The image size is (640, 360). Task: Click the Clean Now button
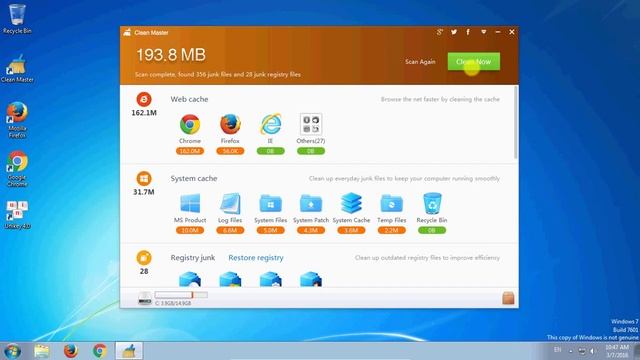click(473, 62)
